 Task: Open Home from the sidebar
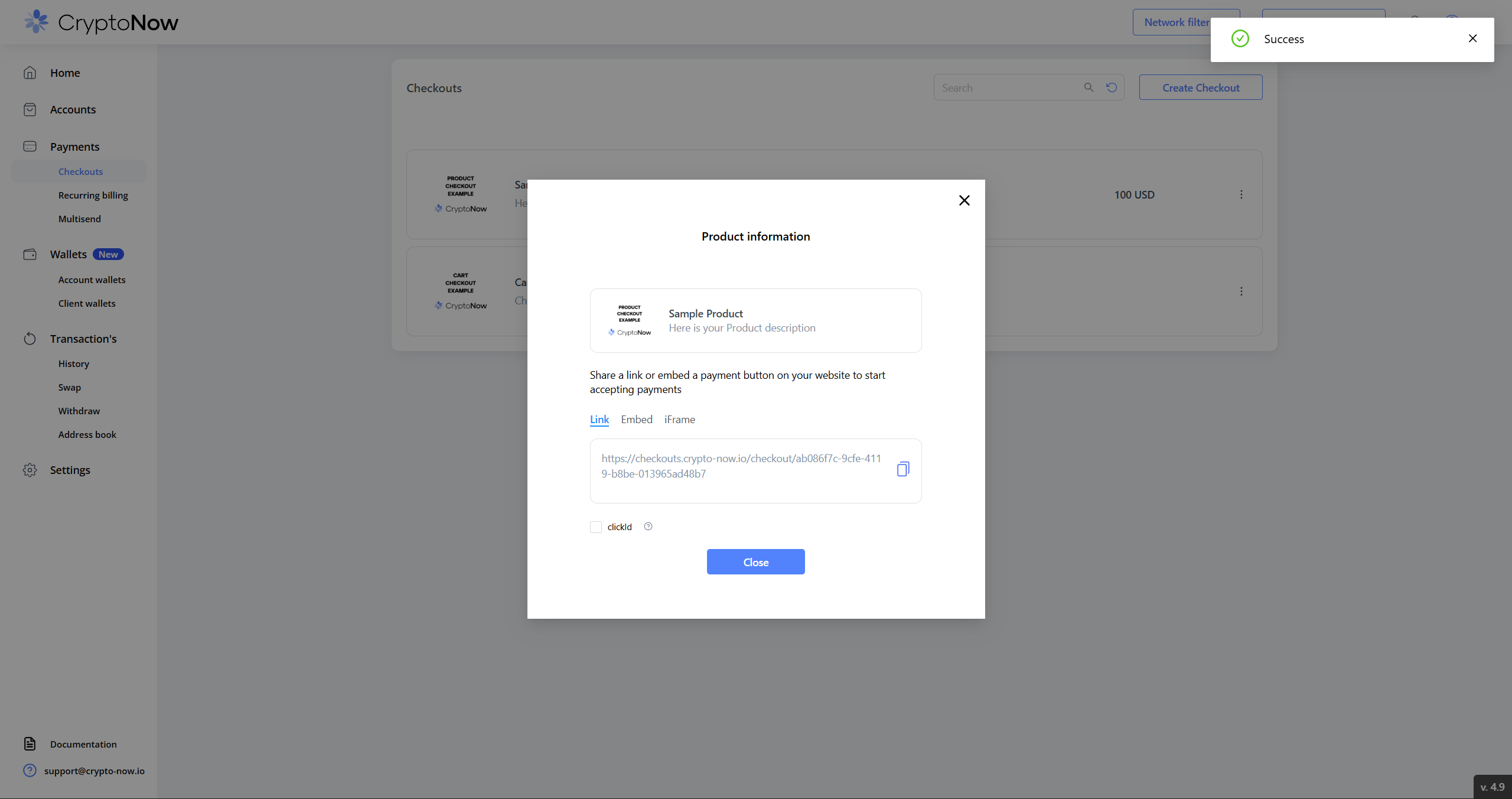point(65,73)
